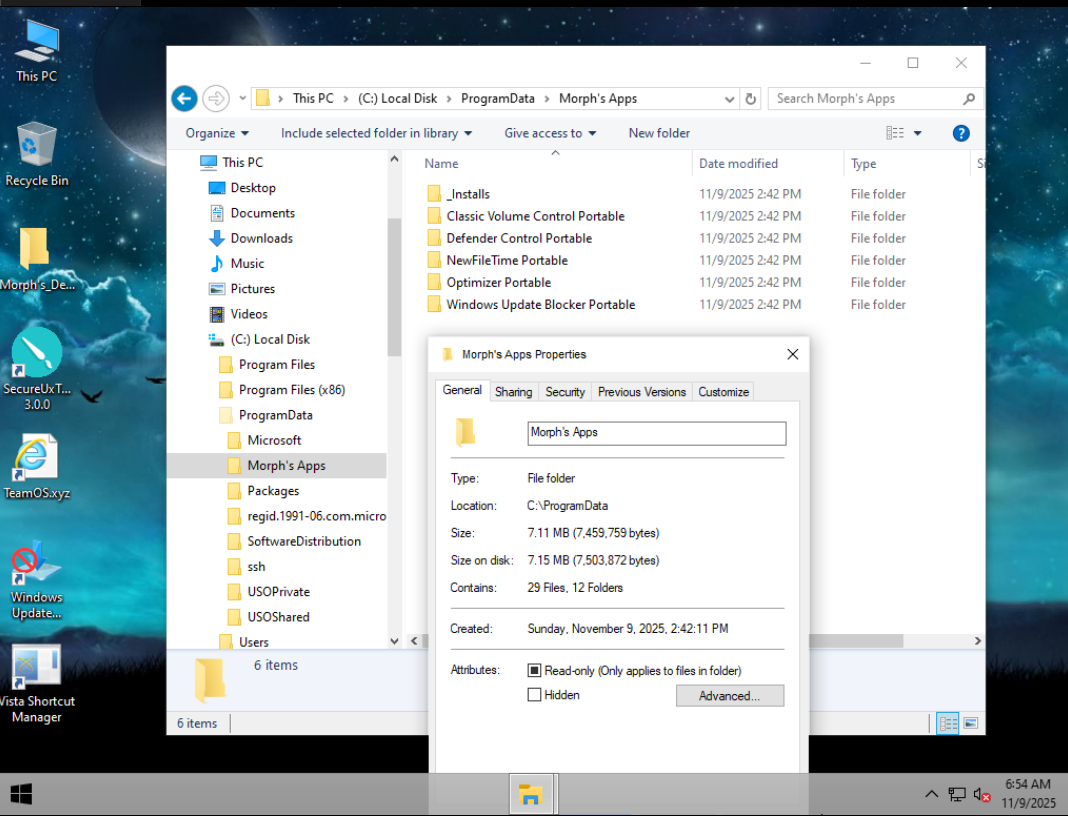Expand Include selected folder in library
The image size is (1068, 816).
point(376,133)
